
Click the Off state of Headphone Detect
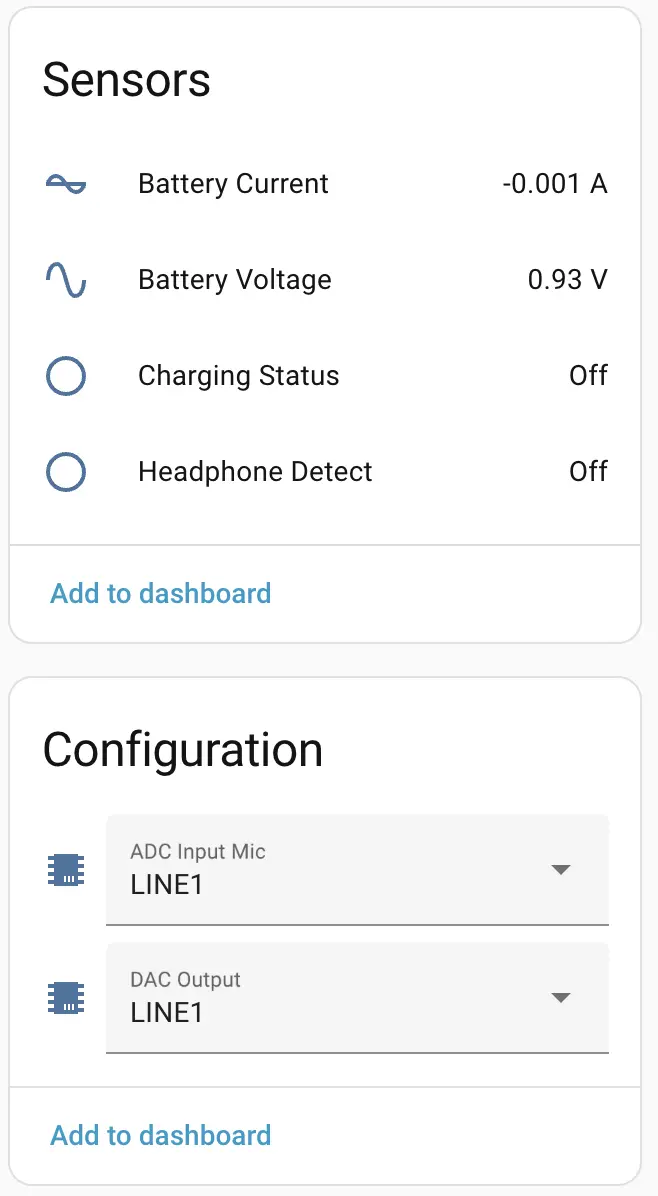click(x=588, y=472)
